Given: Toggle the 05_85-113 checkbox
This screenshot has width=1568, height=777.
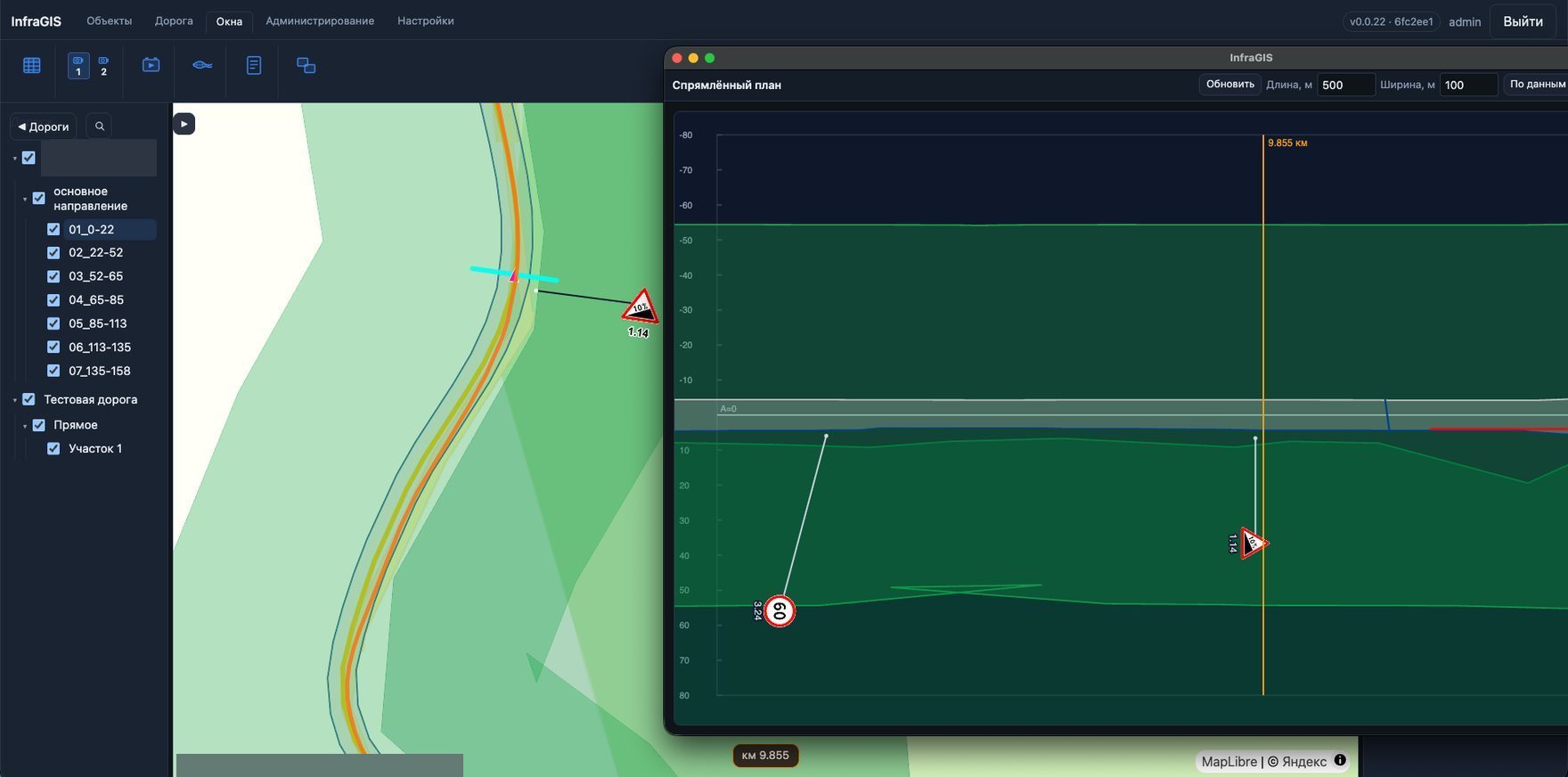Looking at the screenshot, I should click(53, 323).
